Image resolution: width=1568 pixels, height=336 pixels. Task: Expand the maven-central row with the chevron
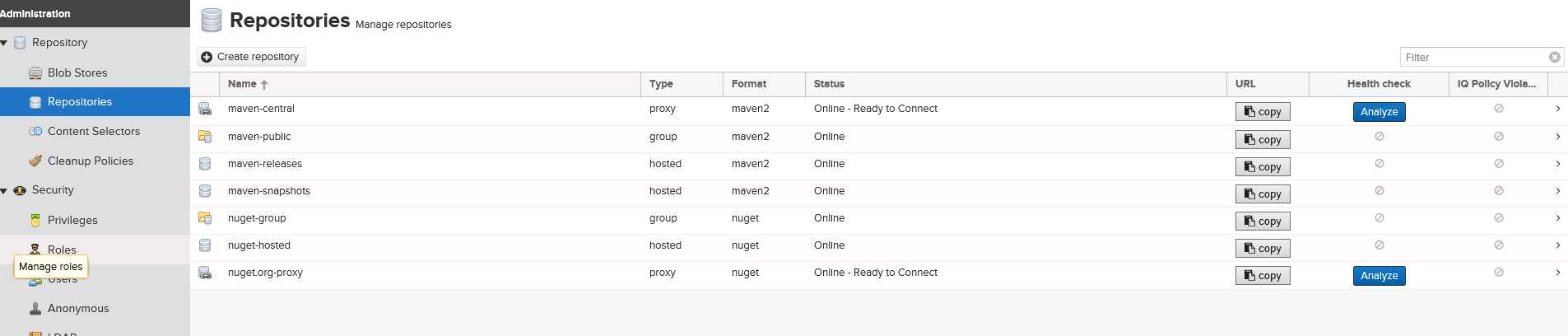pos(1557,109)
